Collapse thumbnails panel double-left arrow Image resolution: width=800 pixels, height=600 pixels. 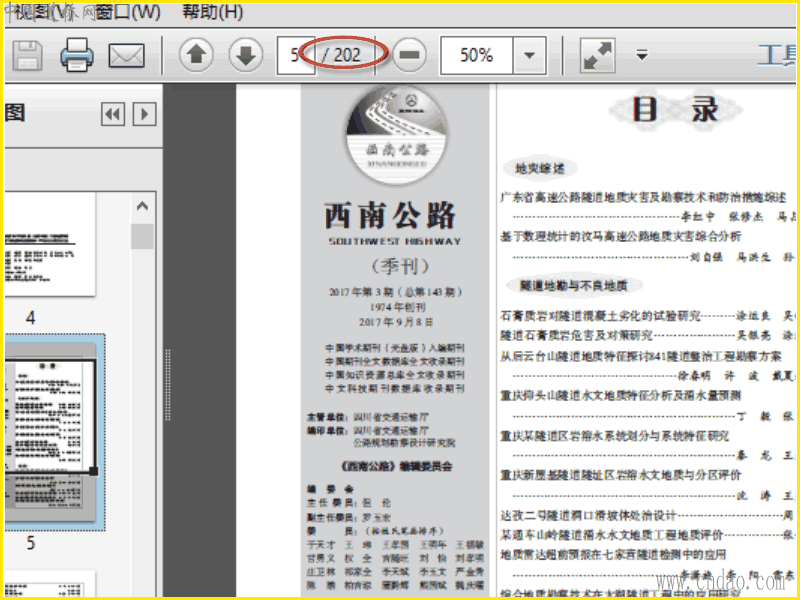113,114
